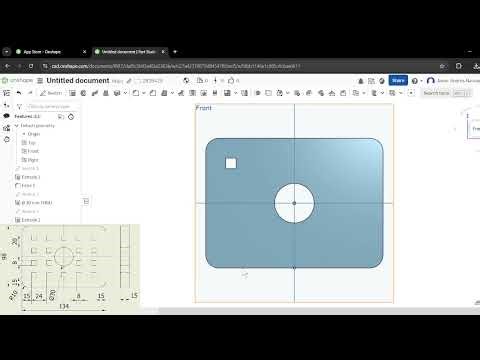The image size is (480, 360).
Task: Select the Chamfer tool icon
Action: tap(153, 93)
